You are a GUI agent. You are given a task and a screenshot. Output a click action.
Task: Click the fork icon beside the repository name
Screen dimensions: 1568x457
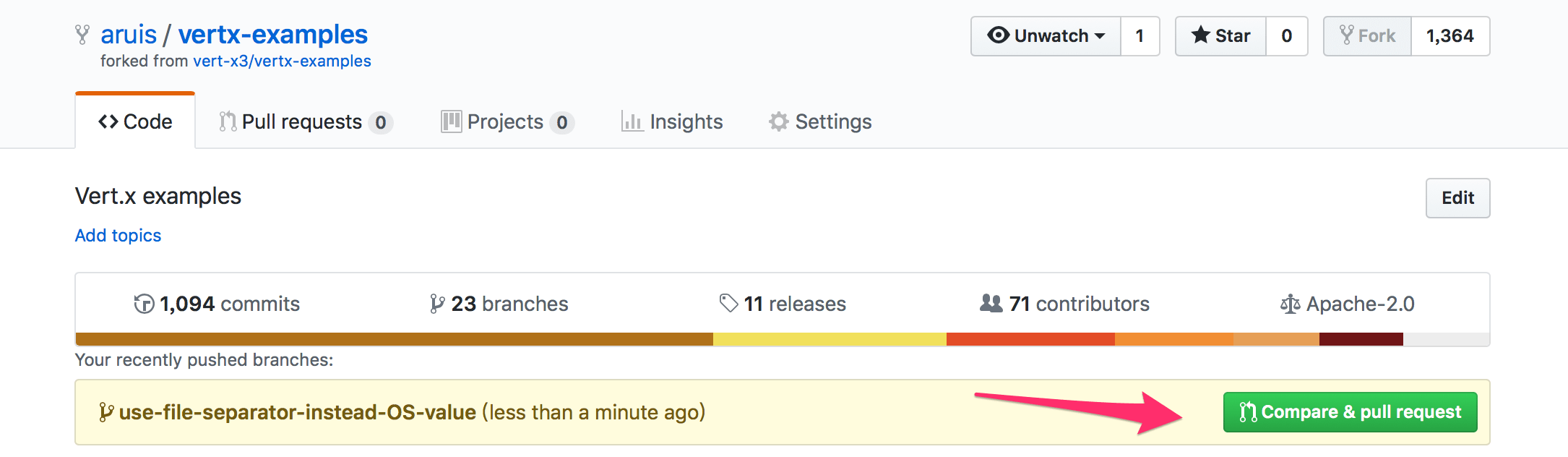click(x=82, y=35)
